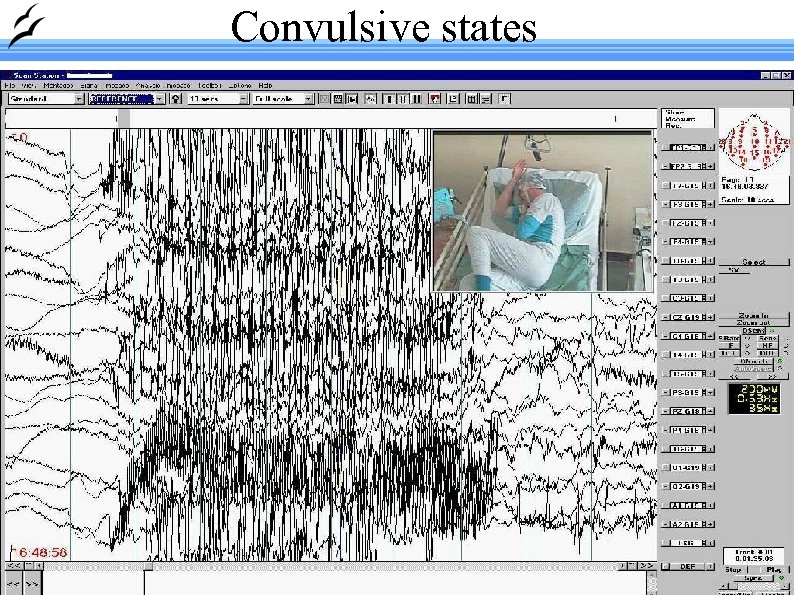
Task: Click the Zoom Out button
Action: pos(753,323)
